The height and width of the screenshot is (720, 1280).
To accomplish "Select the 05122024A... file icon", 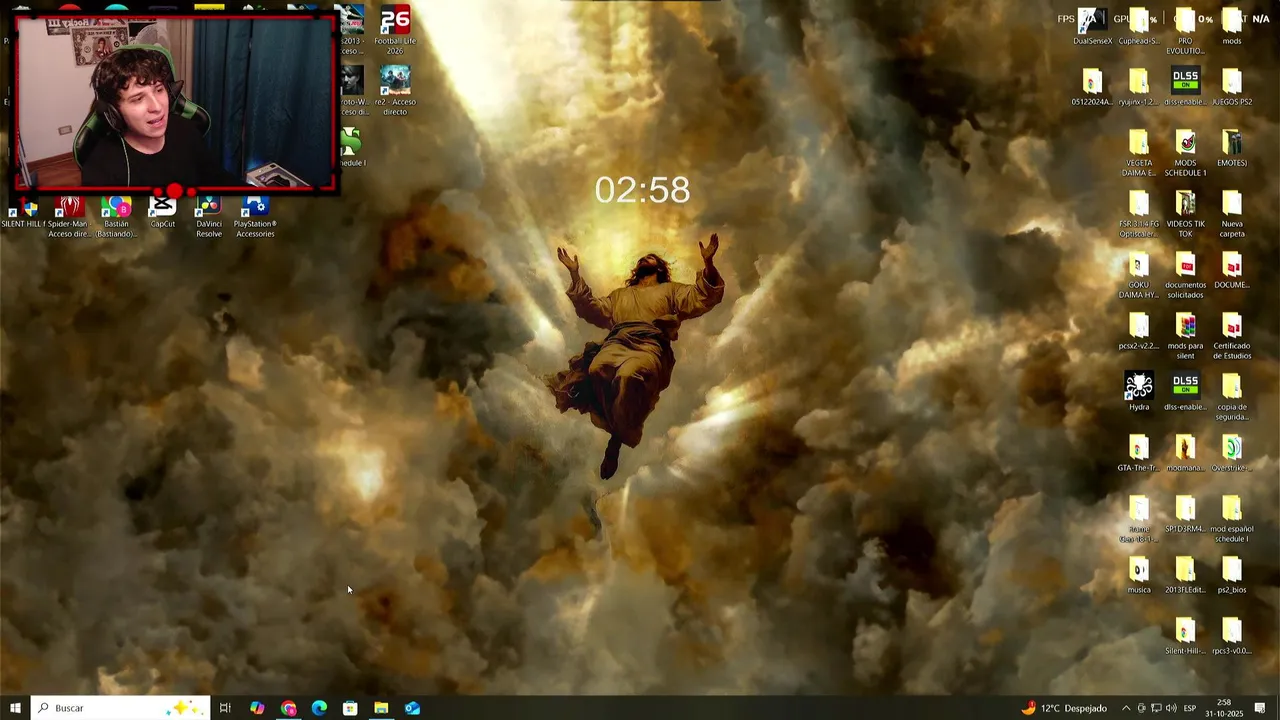I will click(x=1092, y=88).
